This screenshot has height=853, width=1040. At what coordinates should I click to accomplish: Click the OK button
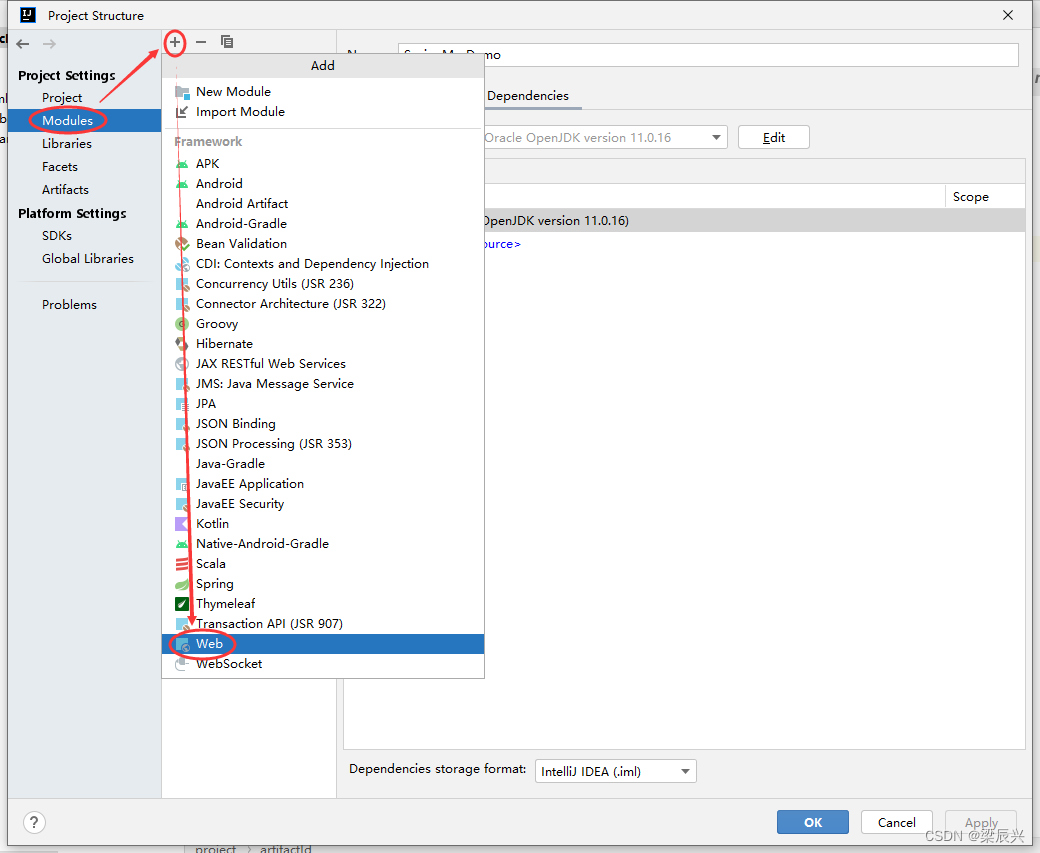[812, 822]
